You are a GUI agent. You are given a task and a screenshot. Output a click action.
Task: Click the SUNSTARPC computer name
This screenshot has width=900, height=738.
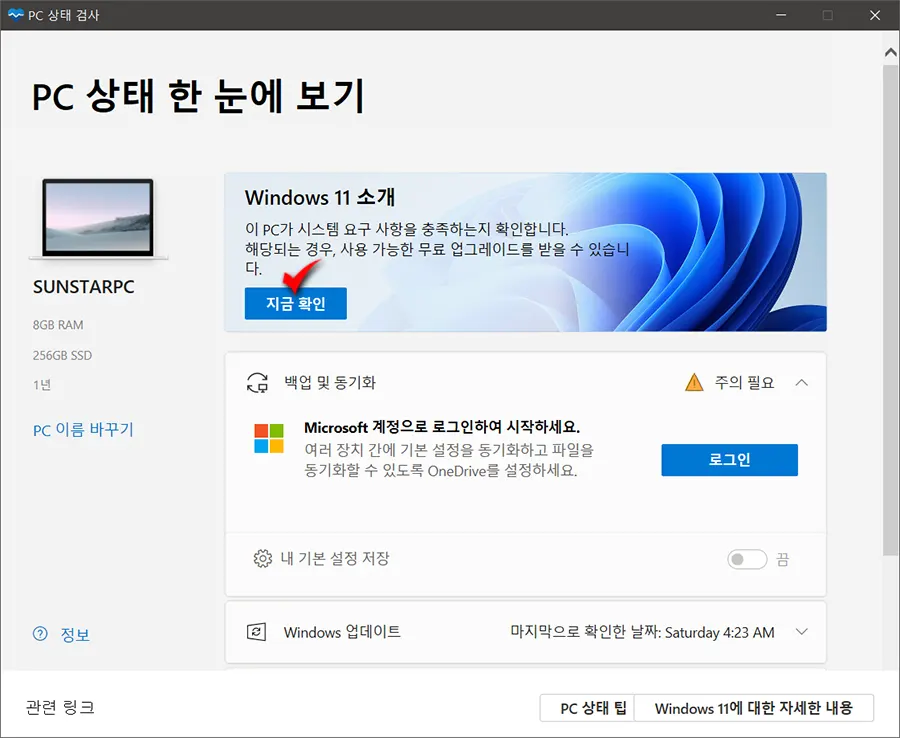84,287
